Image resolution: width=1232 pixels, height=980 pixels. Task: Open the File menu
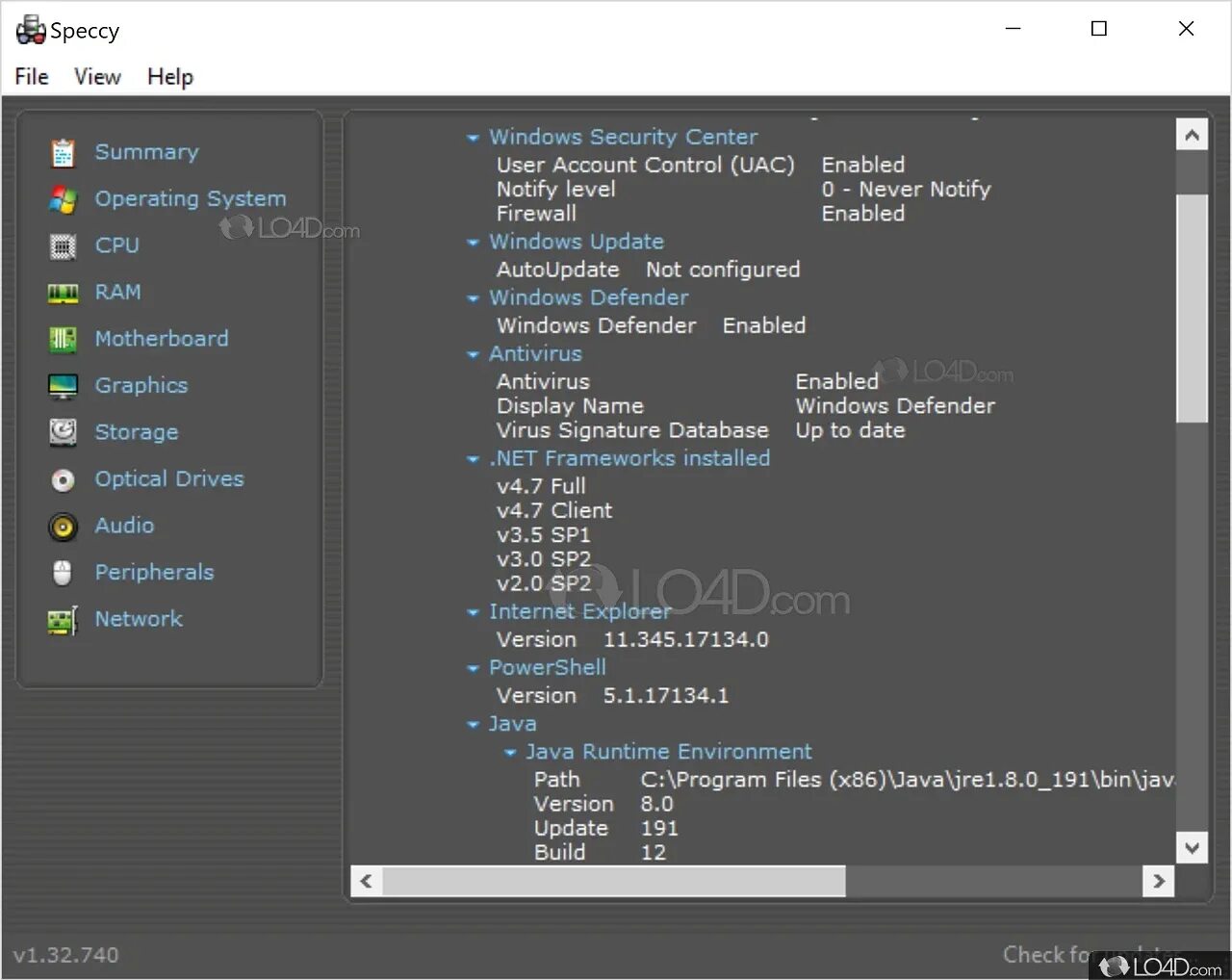(32, 77)
